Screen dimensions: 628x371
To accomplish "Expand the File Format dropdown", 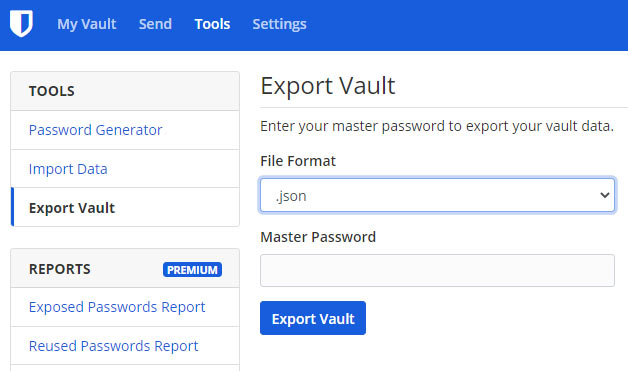I will pyautogui.click(x=437, y=195).
